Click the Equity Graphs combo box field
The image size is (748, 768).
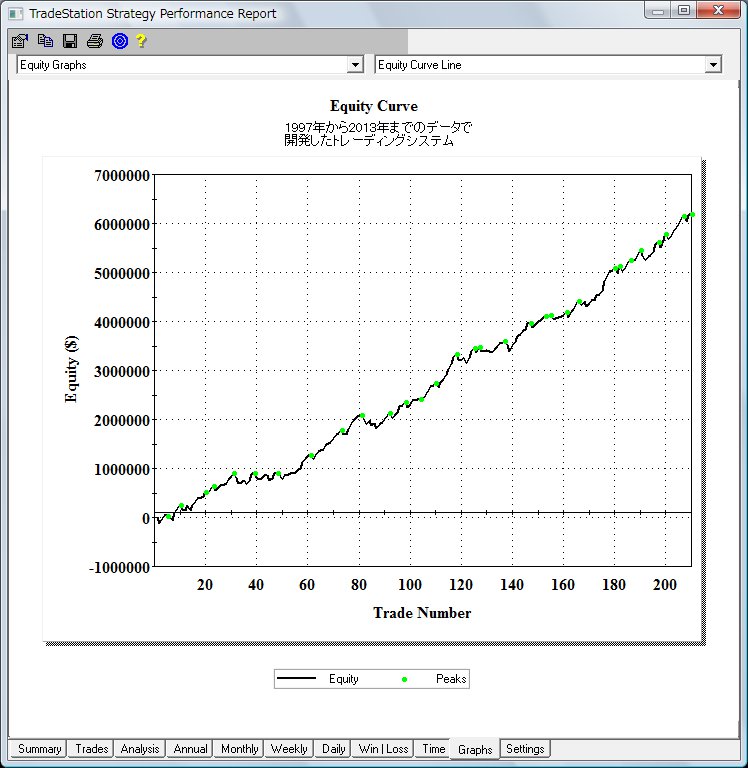pos(182,65)
